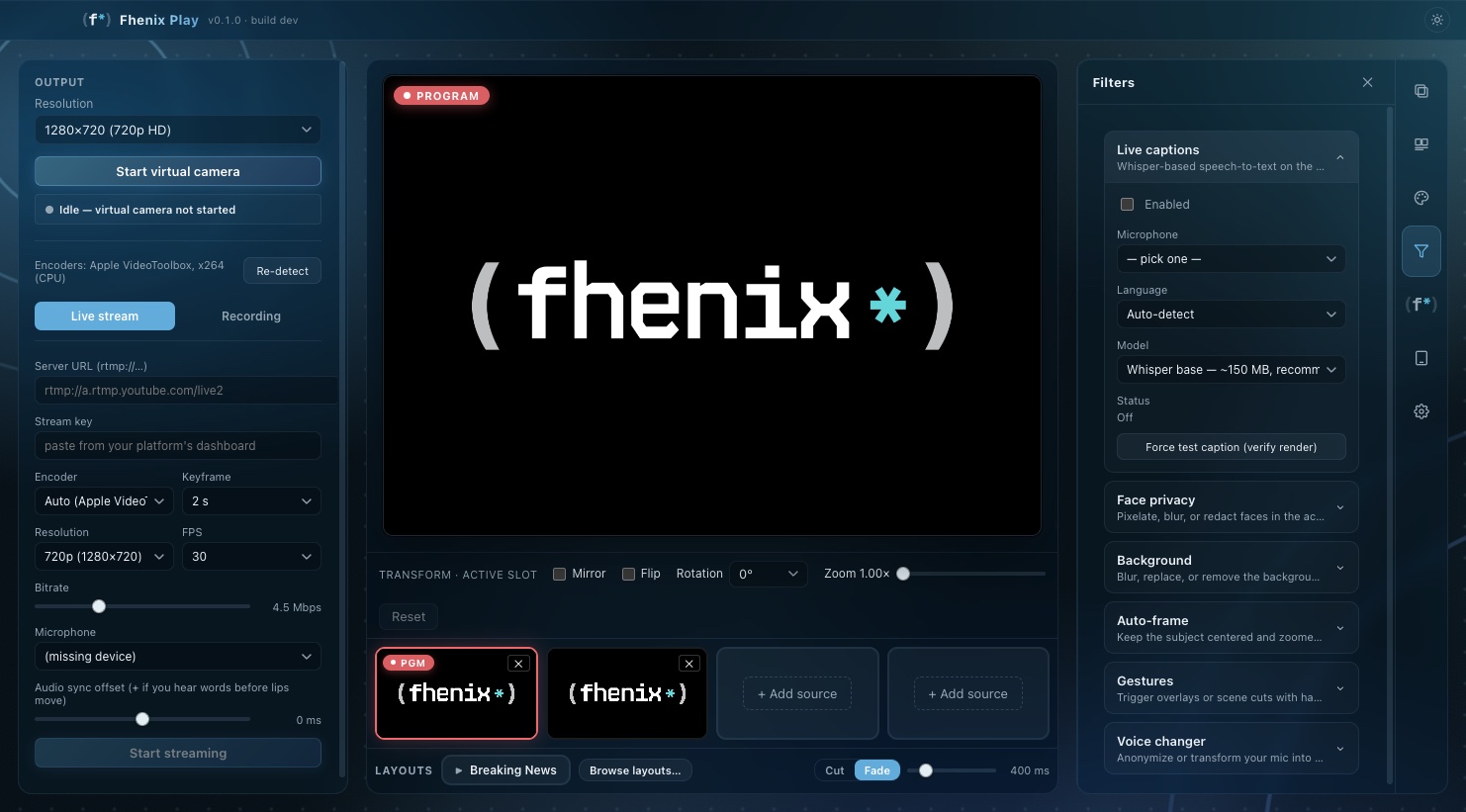
Task: Close the Filters panel
Action: [1367, 82]
